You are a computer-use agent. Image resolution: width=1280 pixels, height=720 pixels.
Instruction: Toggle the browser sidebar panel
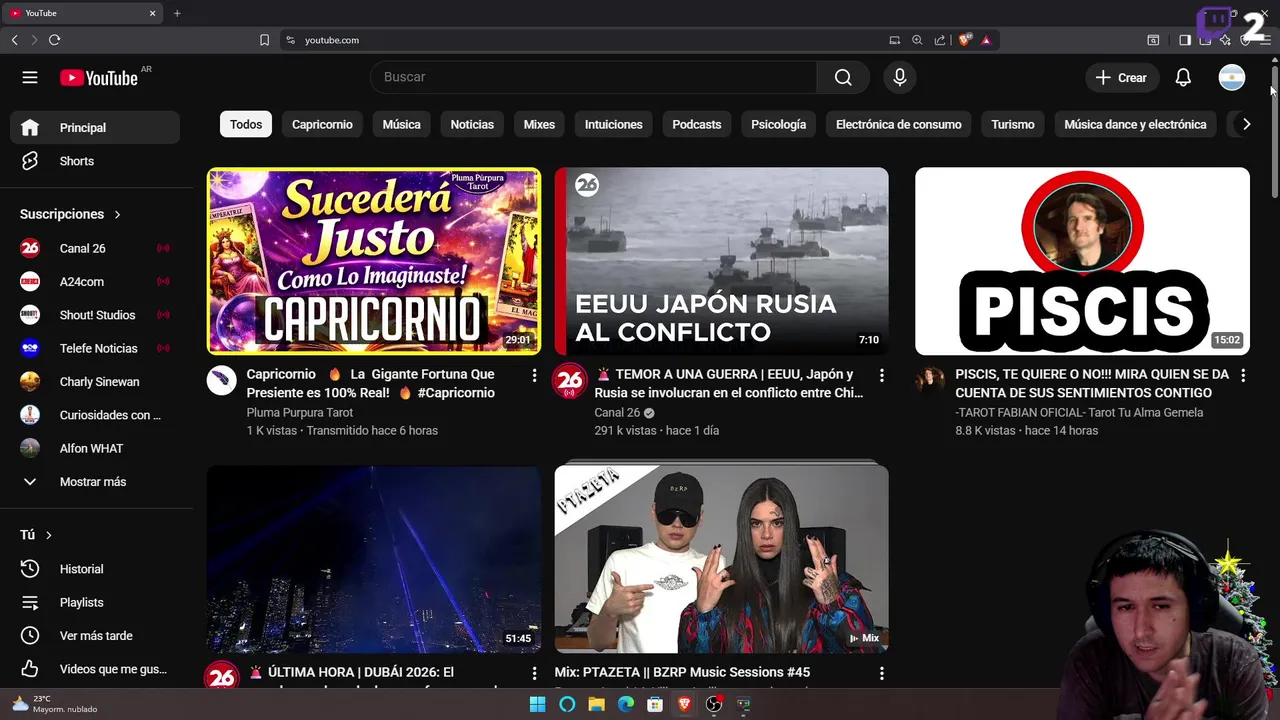[1185, 40]
